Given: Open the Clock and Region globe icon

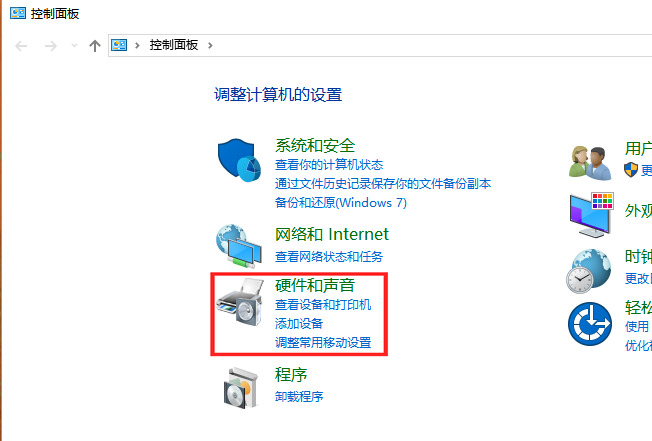Looking at the screenshot, I should [x=588, y=271].
